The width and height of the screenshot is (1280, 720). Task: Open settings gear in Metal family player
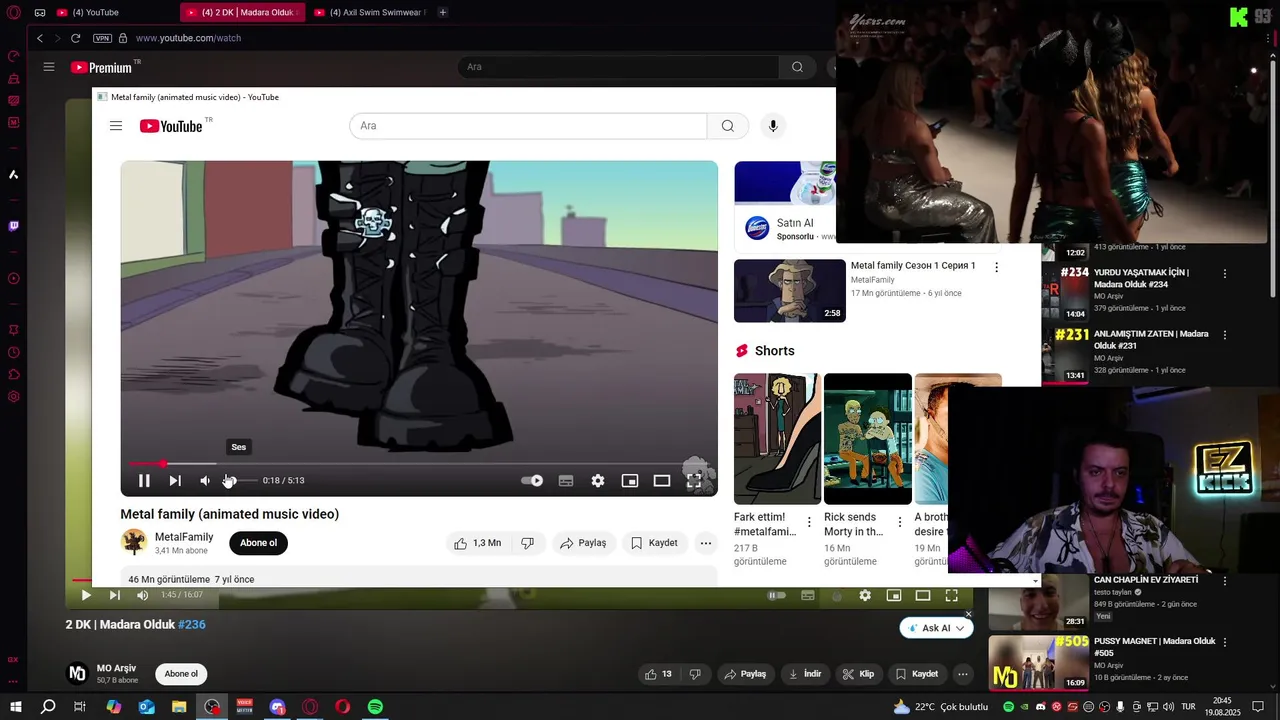598,481
